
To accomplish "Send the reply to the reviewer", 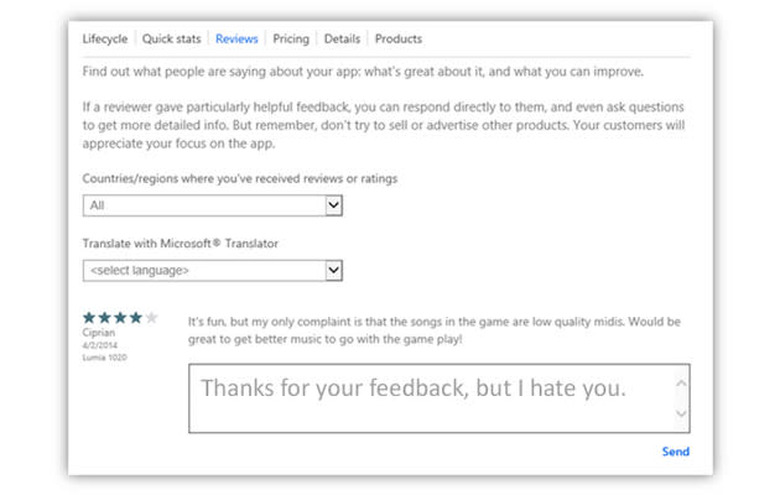I will coord(675,452).
